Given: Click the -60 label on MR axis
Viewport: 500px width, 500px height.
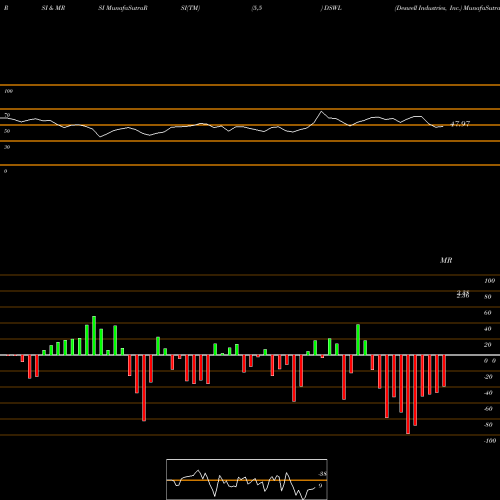Looking at the screenshot, I should (488, 409).
